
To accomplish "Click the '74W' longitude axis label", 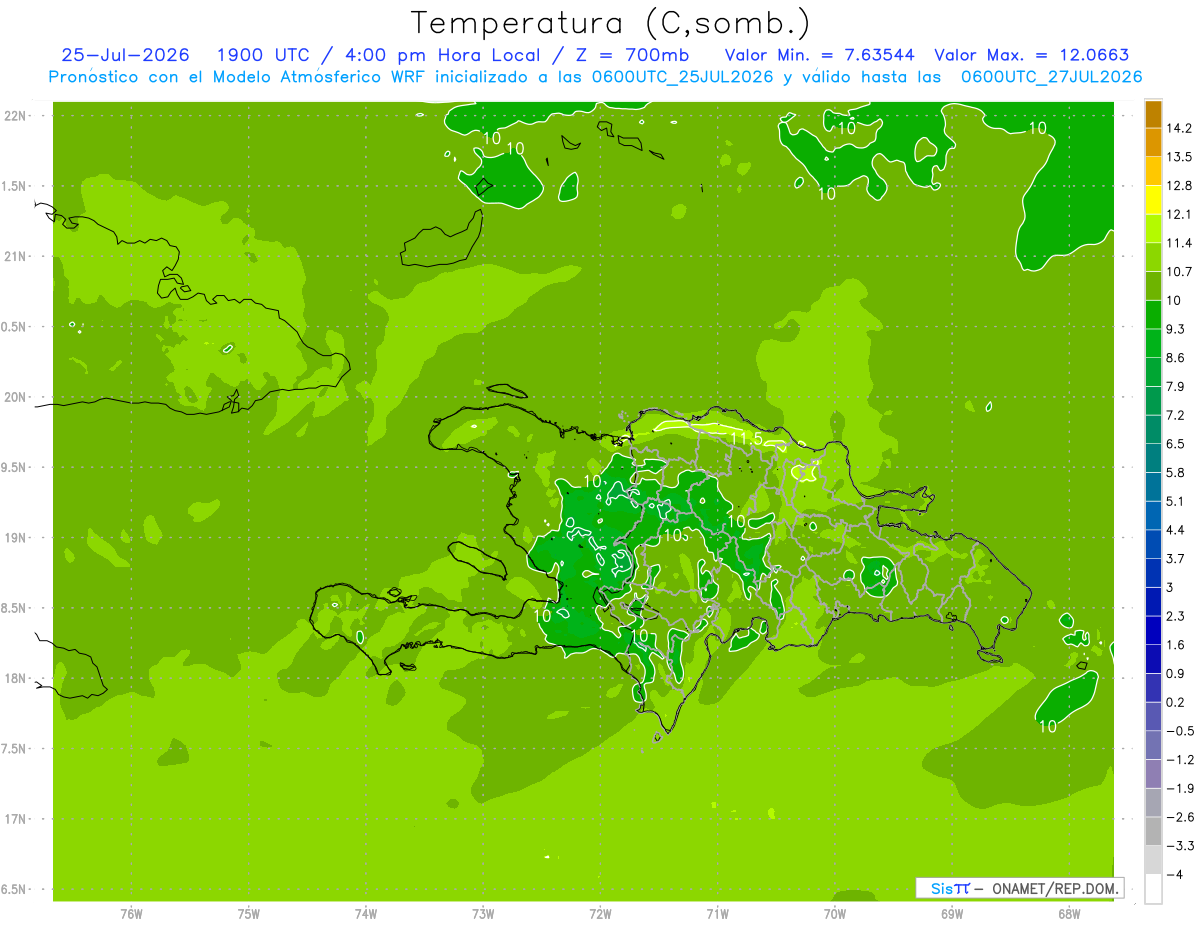I will (366, 913).
